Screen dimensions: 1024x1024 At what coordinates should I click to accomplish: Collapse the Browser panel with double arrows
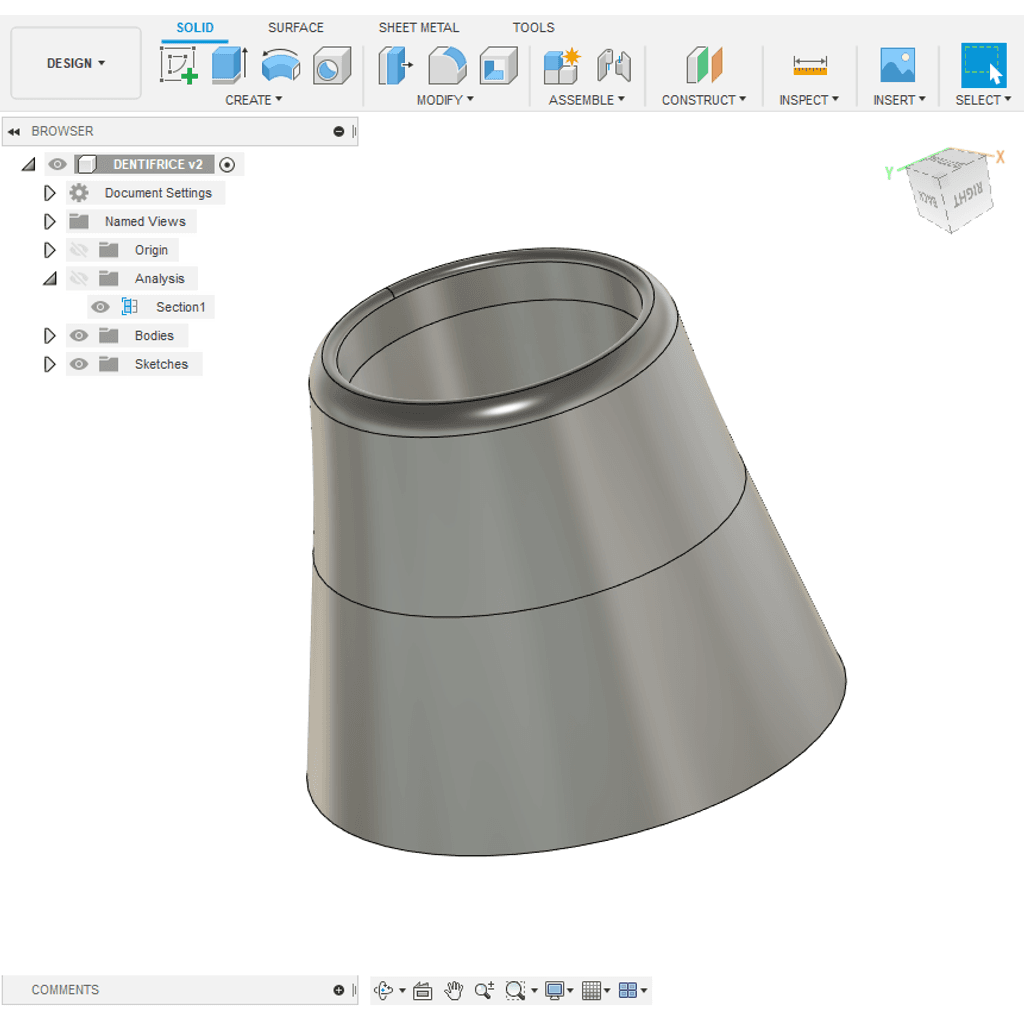pos(14,131)
